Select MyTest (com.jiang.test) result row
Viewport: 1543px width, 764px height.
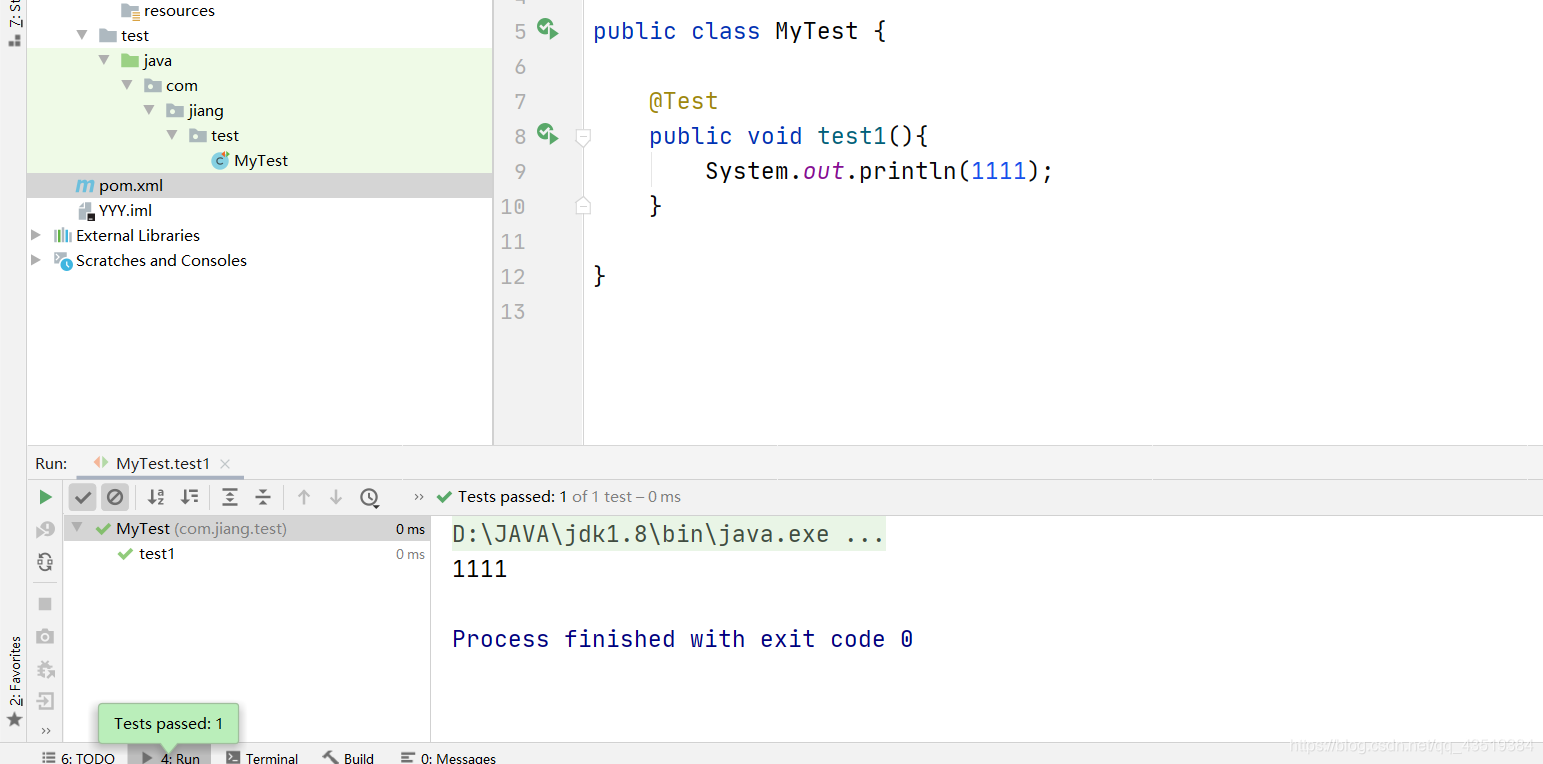tap(247, 528)
